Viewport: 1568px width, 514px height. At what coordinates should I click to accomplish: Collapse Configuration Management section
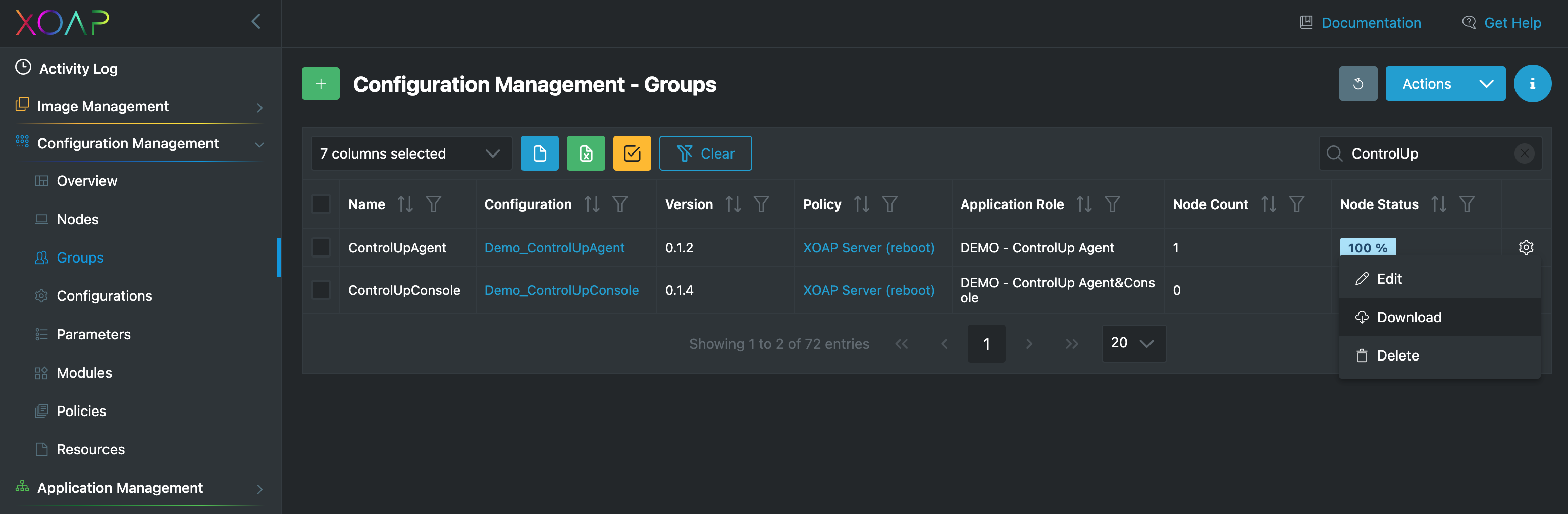click(140, 144)
